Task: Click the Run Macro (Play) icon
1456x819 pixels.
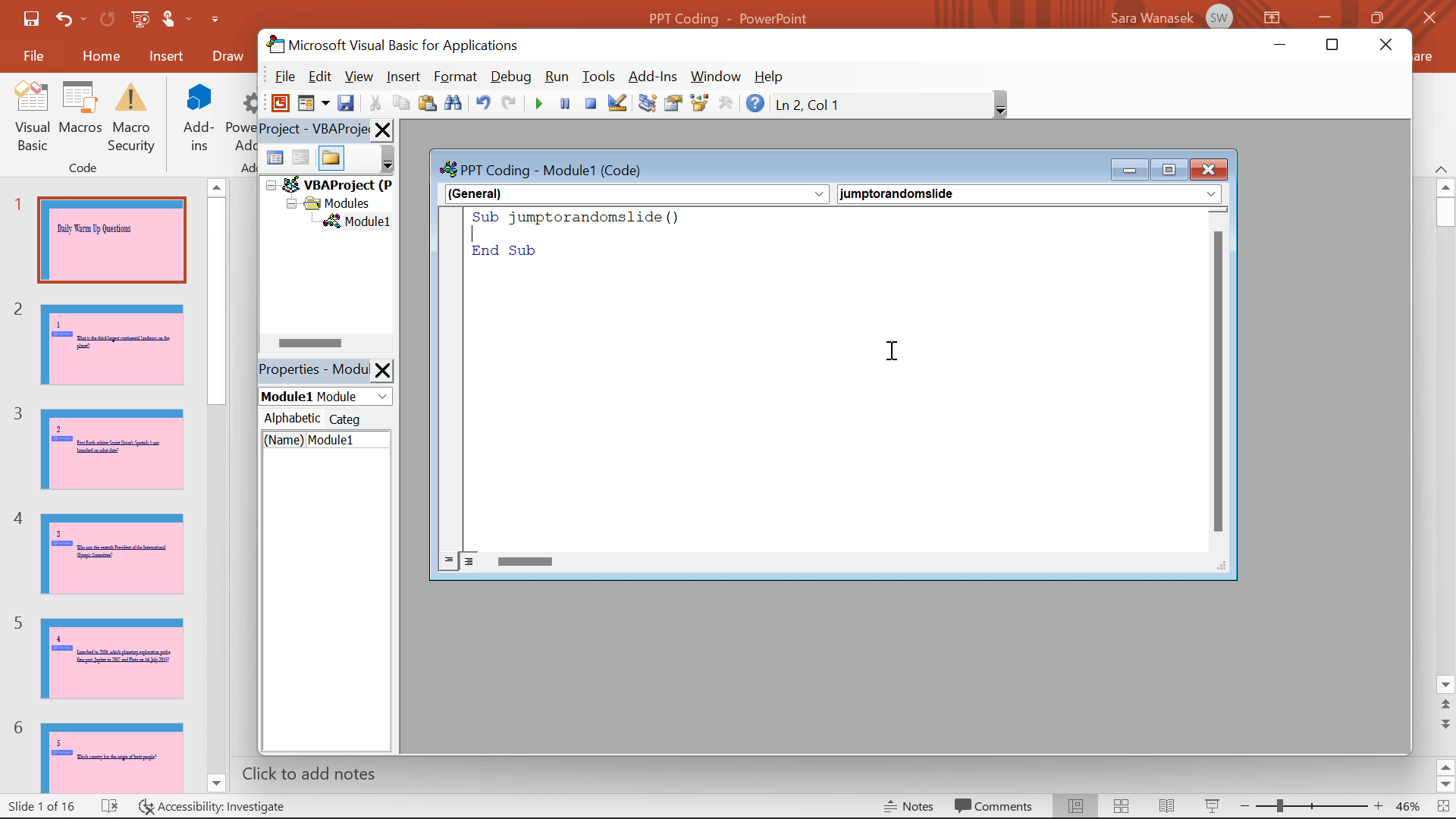Action: coord(538,104)
